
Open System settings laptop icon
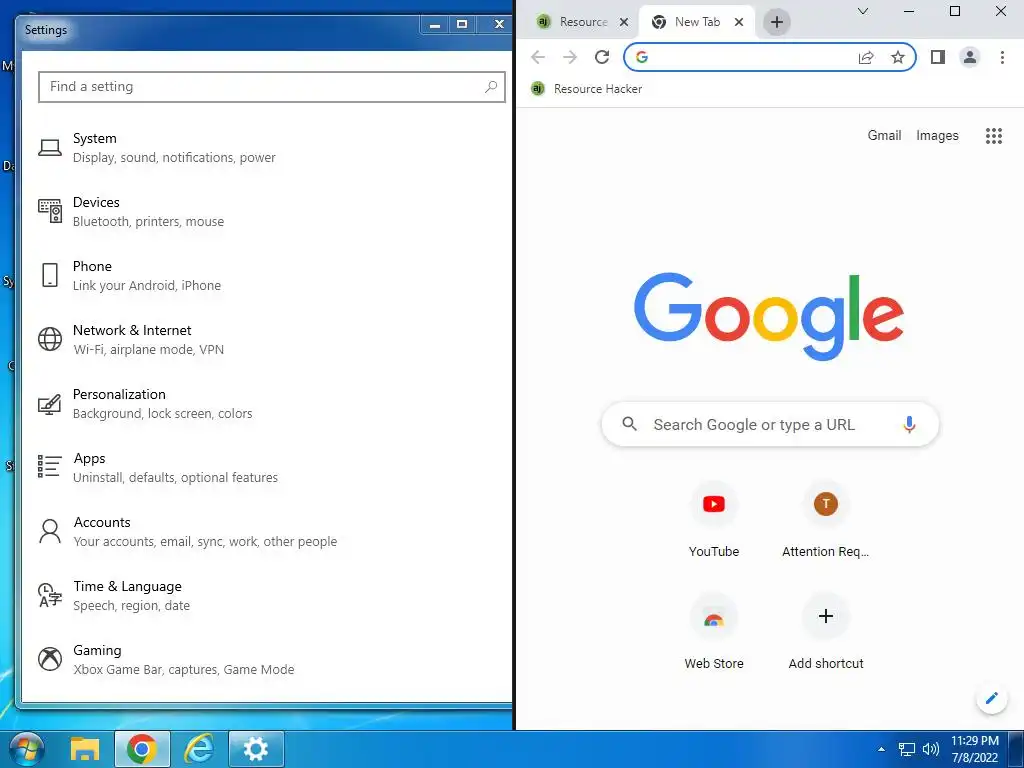point(50,148)
